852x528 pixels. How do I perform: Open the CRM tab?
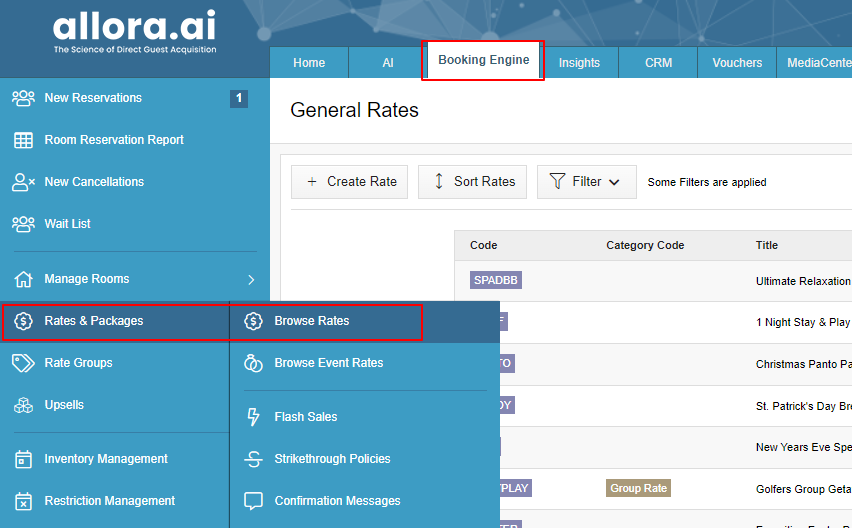click(x=659, y=62)
